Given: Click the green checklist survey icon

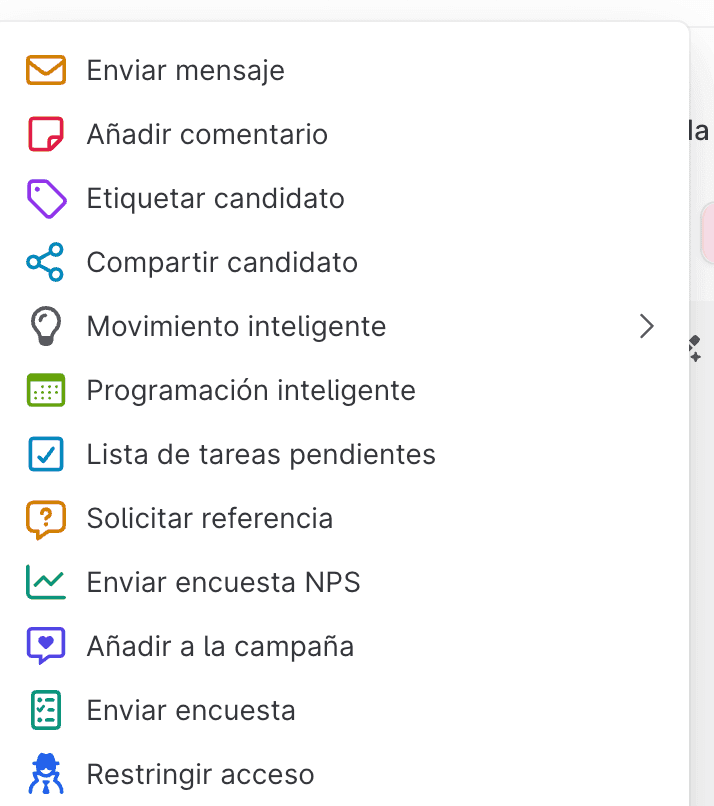Looking at the screenshot, I should (x=46, y=710).
